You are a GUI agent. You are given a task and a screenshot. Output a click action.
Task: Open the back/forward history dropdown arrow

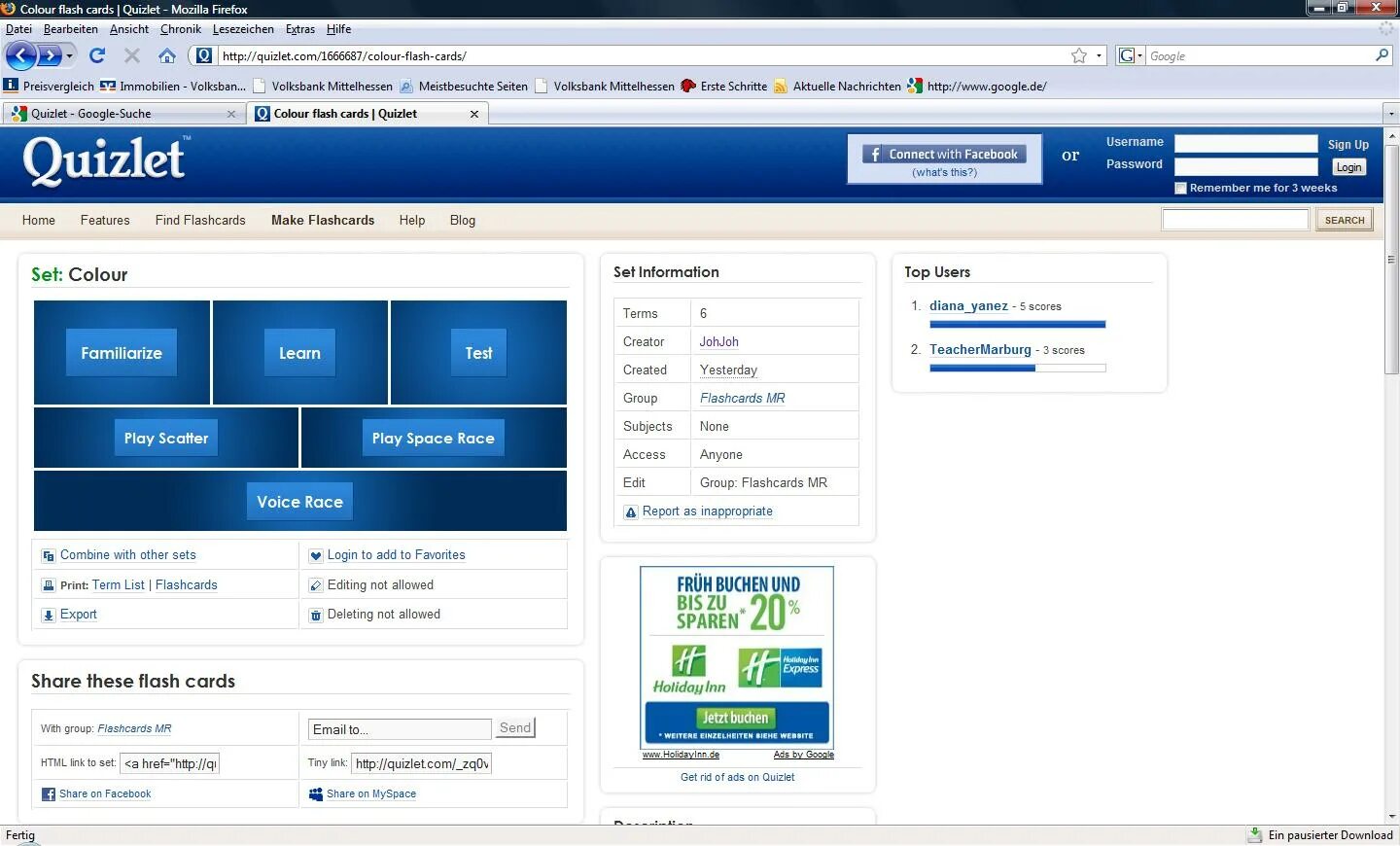69,55
